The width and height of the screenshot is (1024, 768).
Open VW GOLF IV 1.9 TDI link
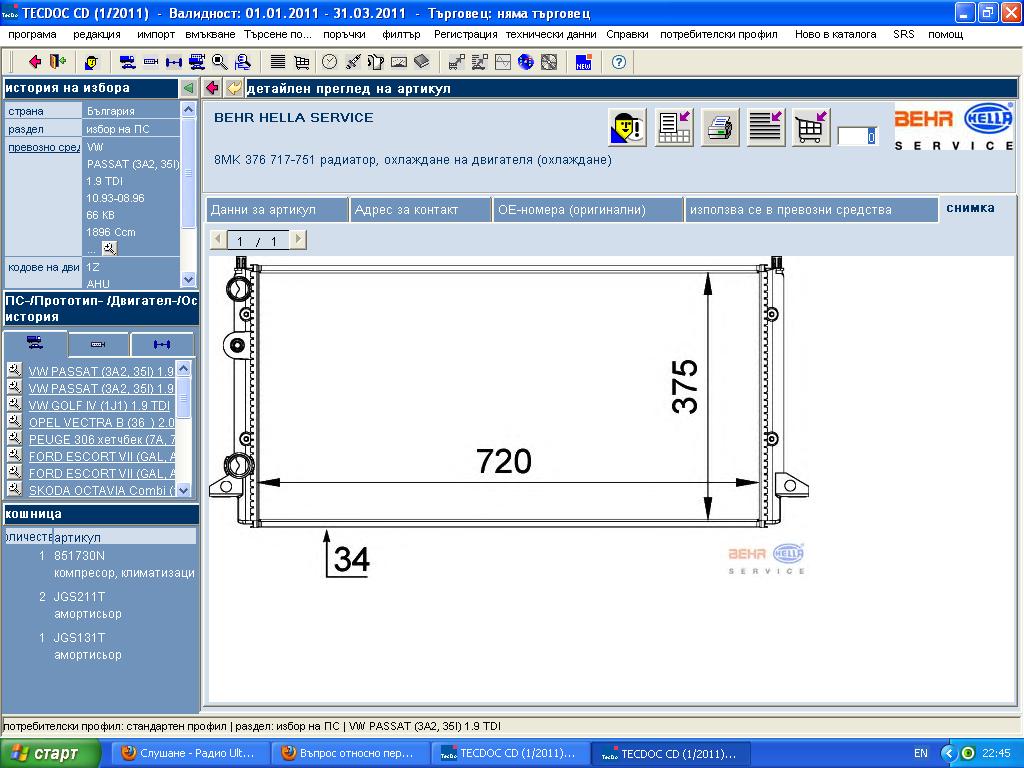click(99, 405)
